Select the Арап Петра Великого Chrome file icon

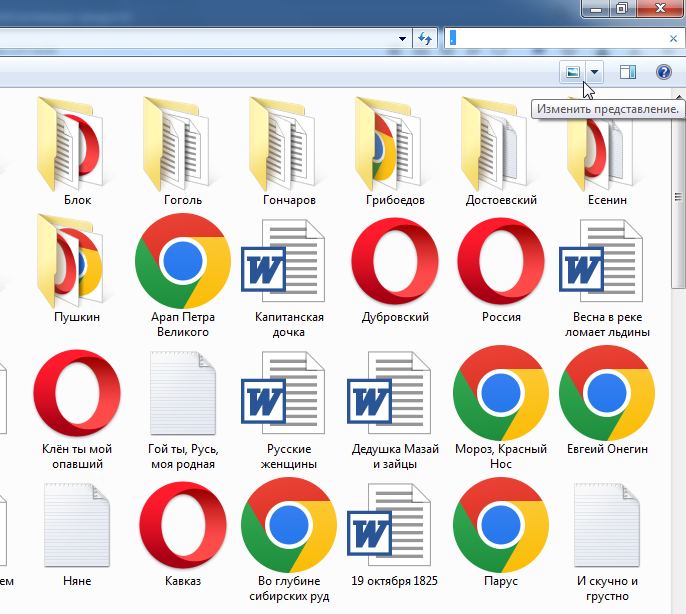[x=183, y=261]
